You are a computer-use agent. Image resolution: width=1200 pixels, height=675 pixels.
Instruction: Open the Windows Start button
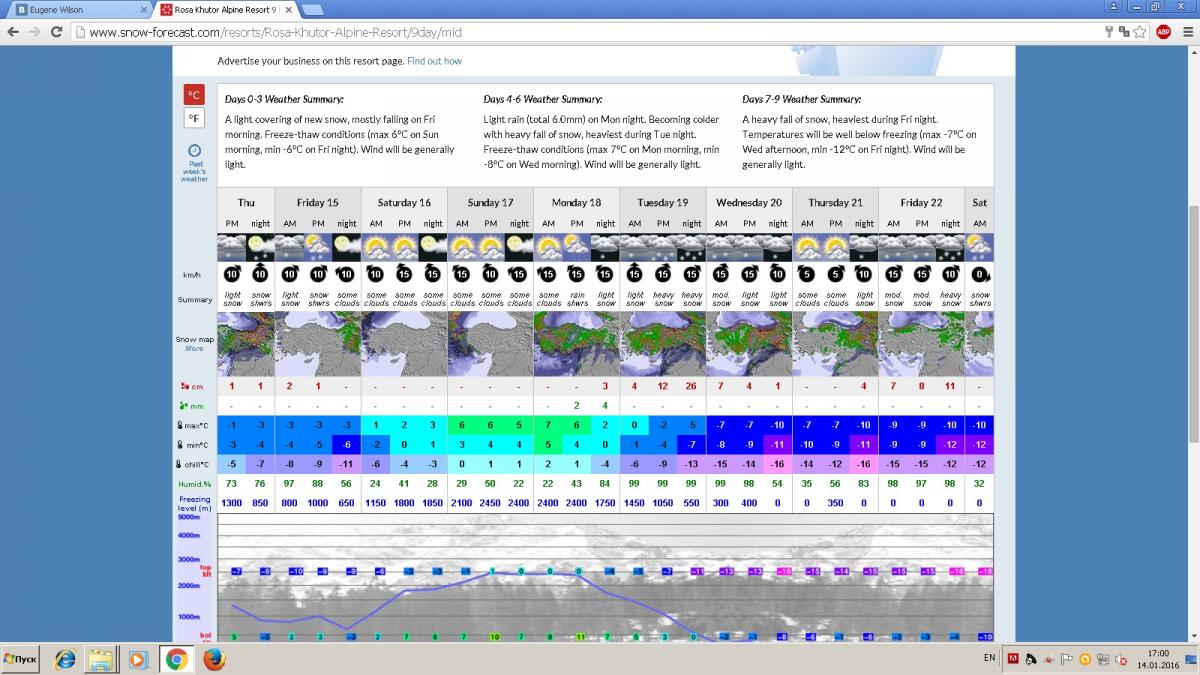click(21, 659)
